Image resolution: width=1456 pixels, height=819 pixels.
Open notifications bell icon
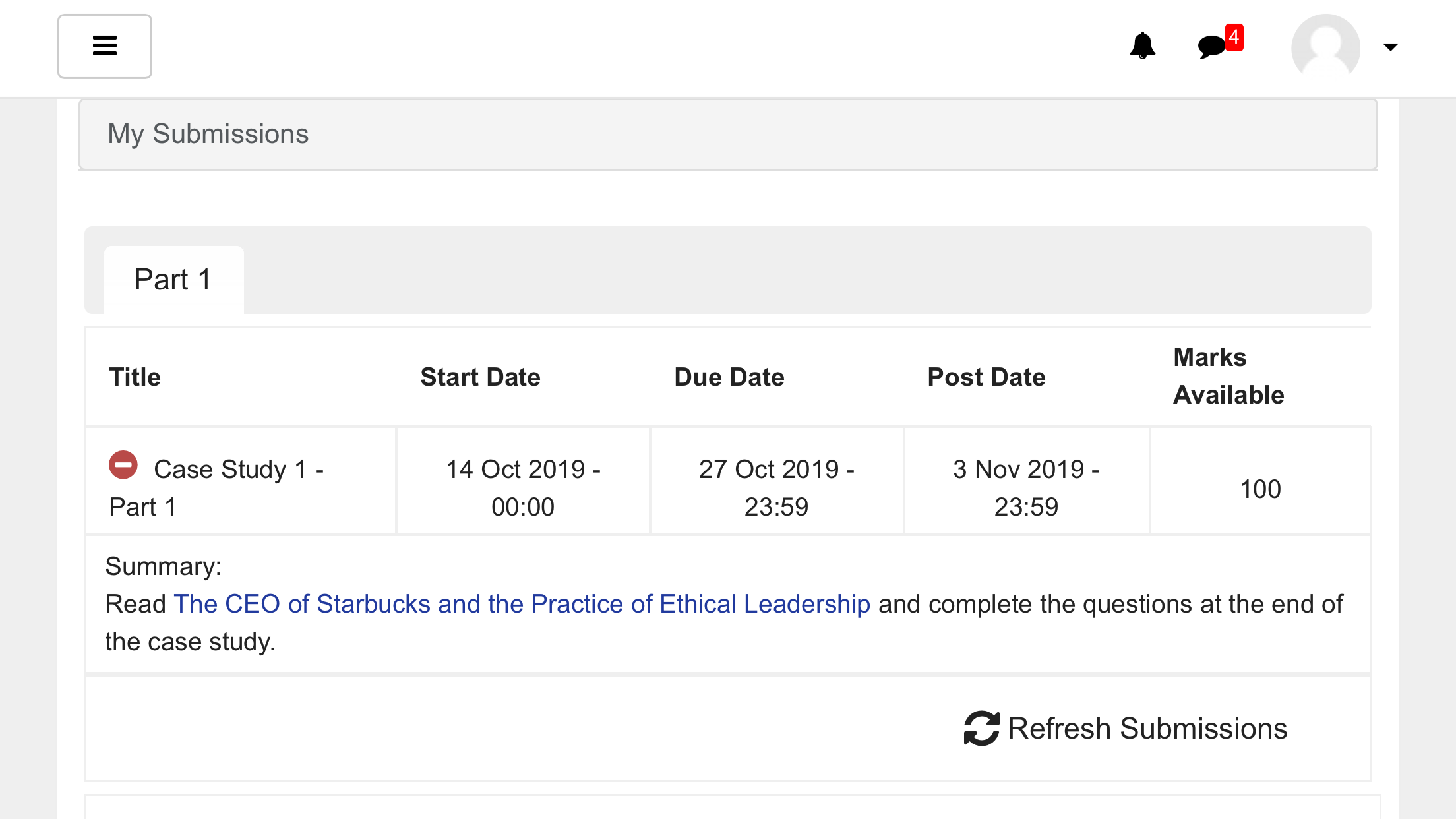coord(1142,46)
